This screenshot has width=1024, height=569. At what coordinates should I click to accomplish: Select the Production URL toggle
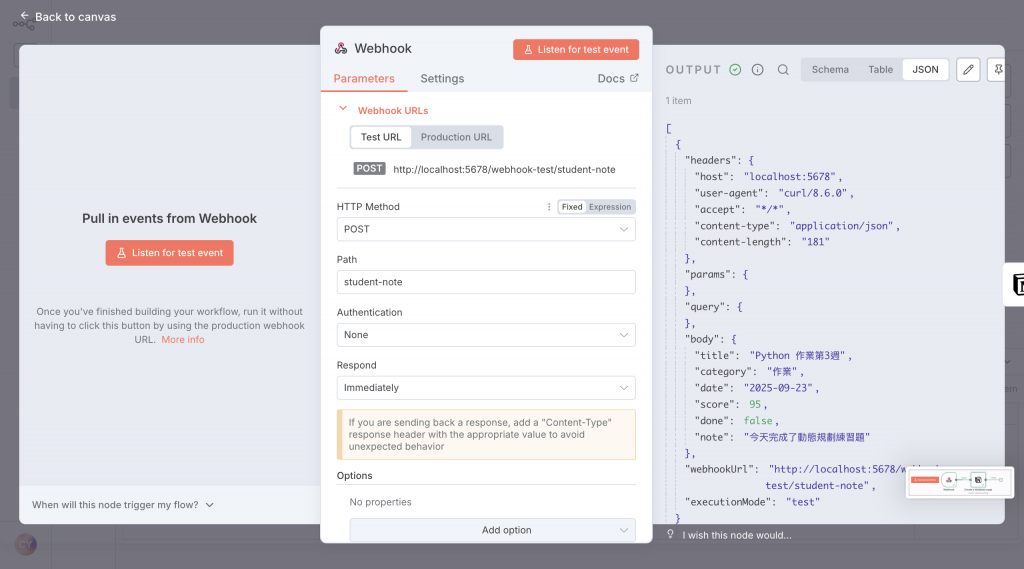click(x=456, y=137)
